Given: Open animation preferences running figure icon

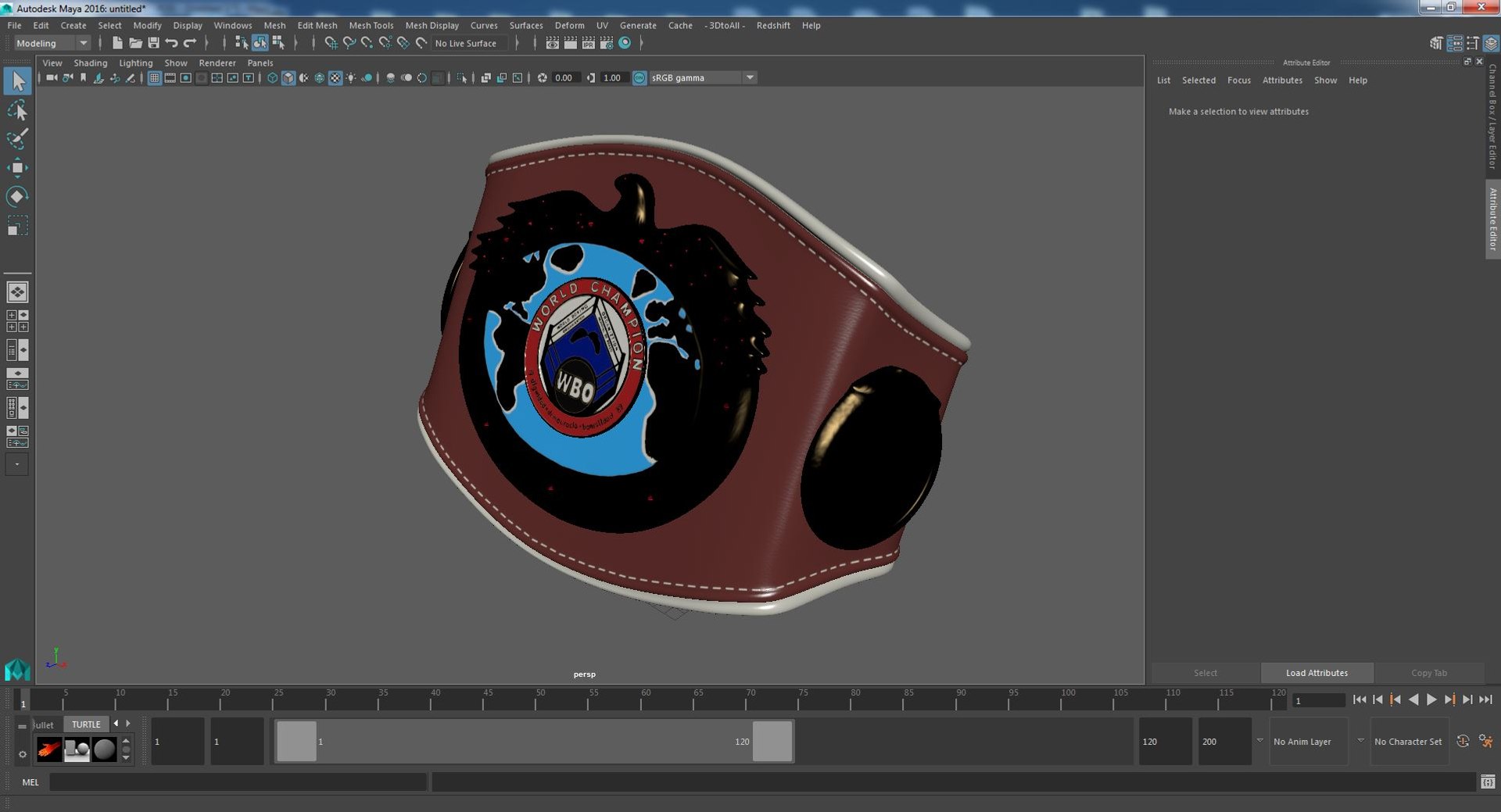Looking at the screenshot, I should point(1485,741).
